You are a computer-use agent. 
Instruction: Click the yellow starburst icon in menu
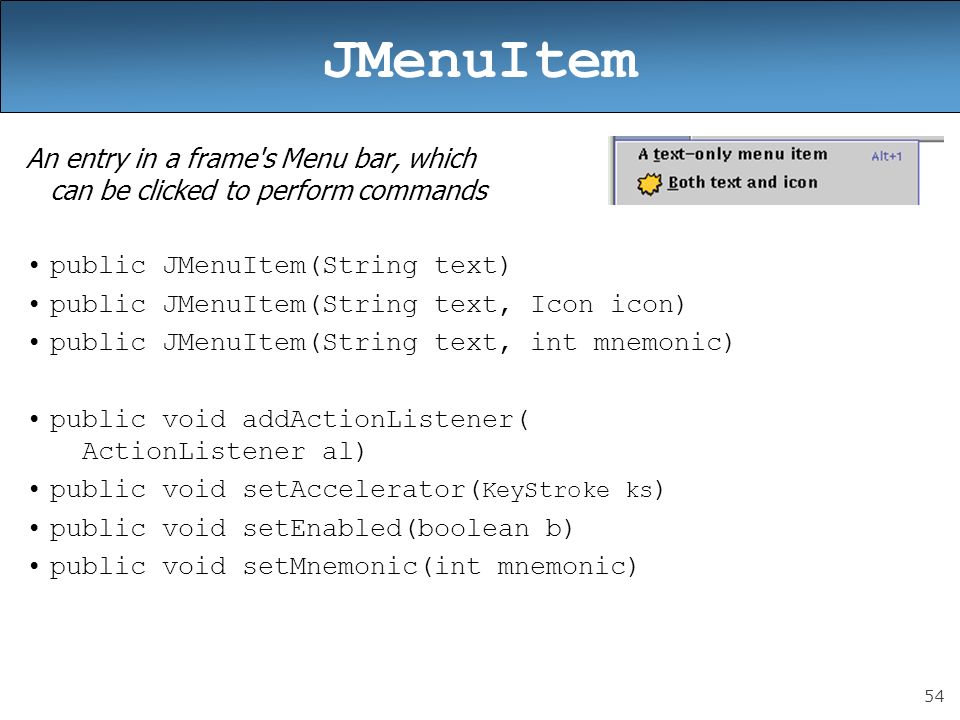pos(649,183)
